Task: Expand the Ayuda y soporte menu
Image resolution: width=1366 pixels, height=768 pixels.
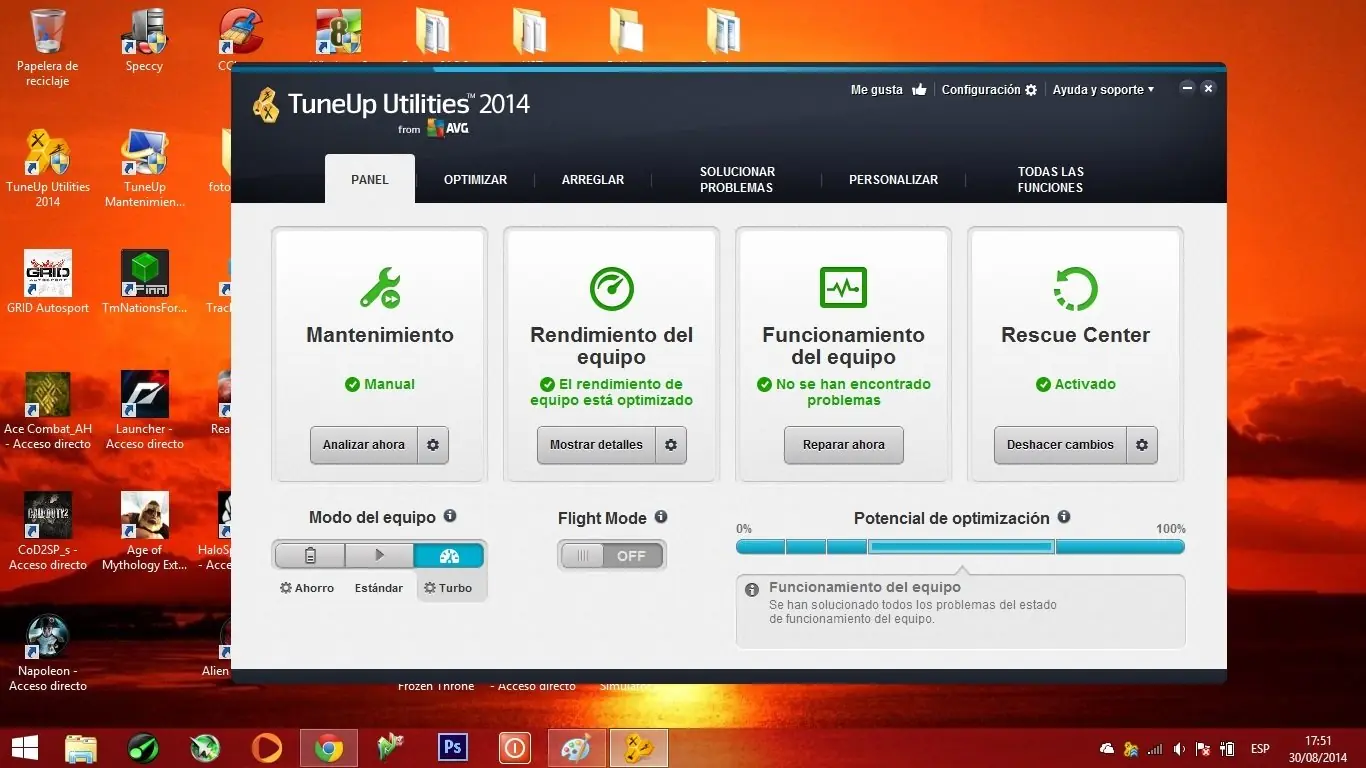Action: 1103,90
